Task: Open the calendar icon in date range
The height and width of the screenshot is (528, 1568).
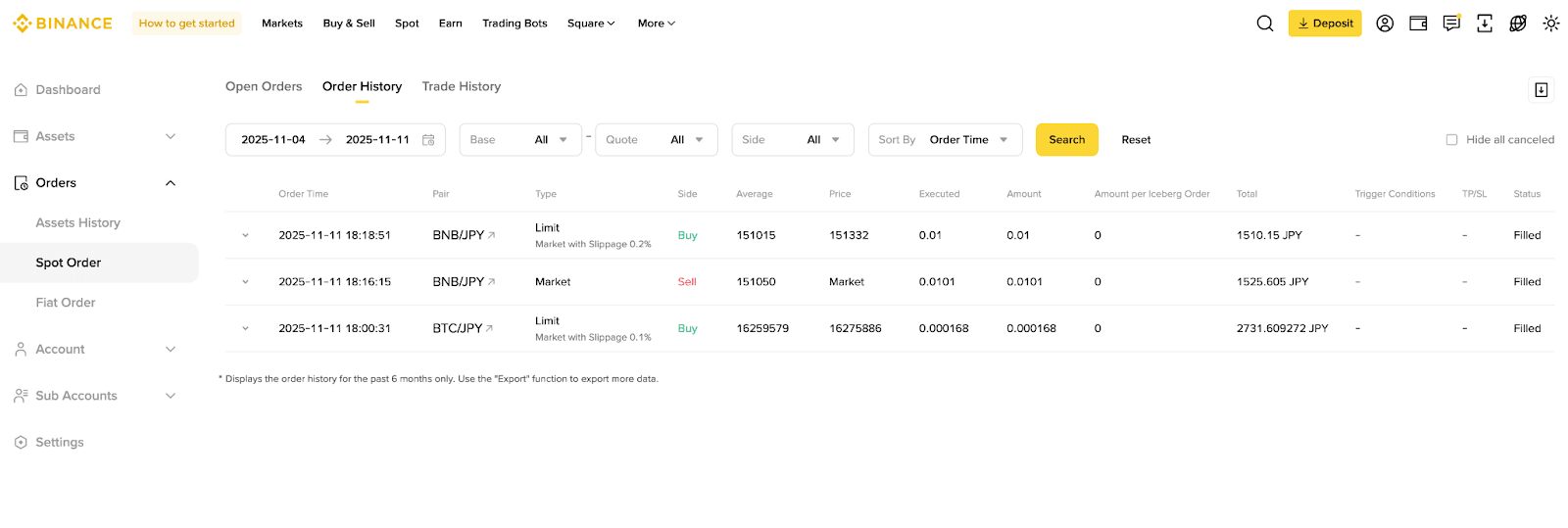Action: pyautogui.click(x=428, y=140)
